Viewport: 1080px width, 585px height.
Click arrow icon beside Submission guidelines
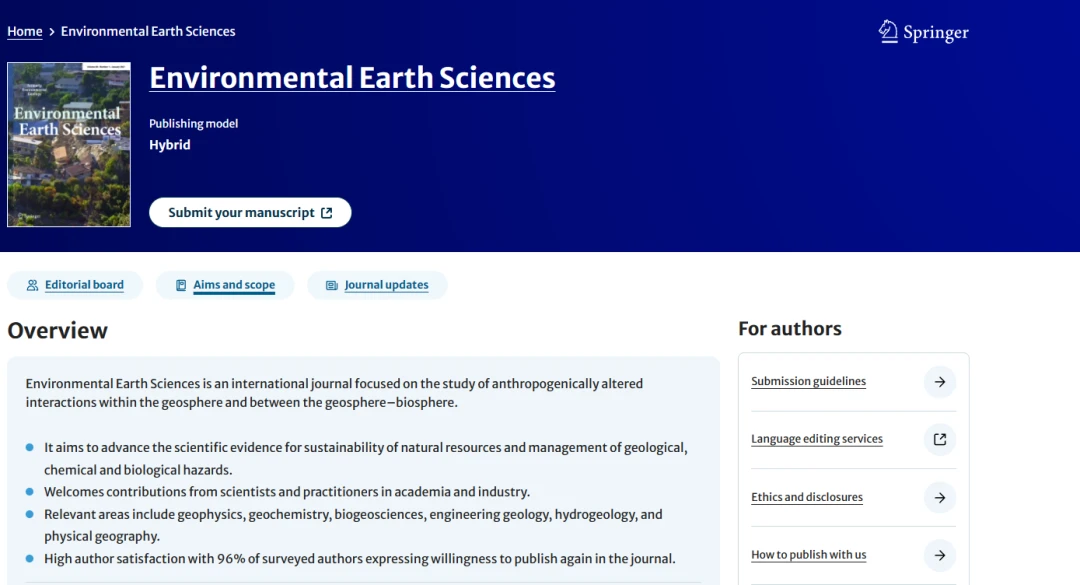tap(940, 382)
